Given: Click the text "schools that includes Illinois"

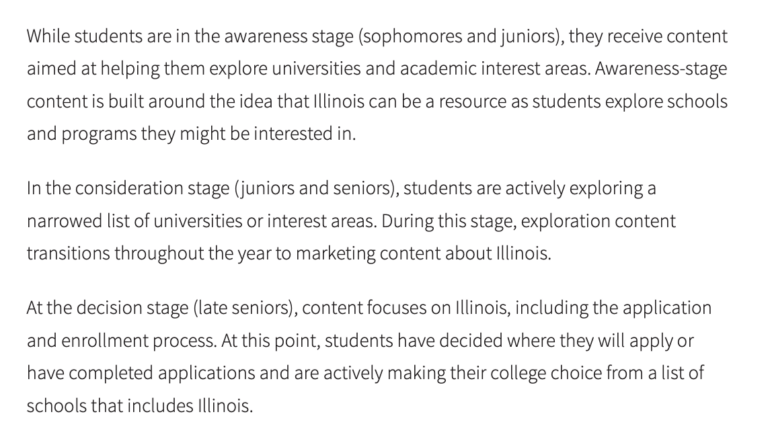Looking at the screenshot, I should pyautogui.click(x=138, y=405).
